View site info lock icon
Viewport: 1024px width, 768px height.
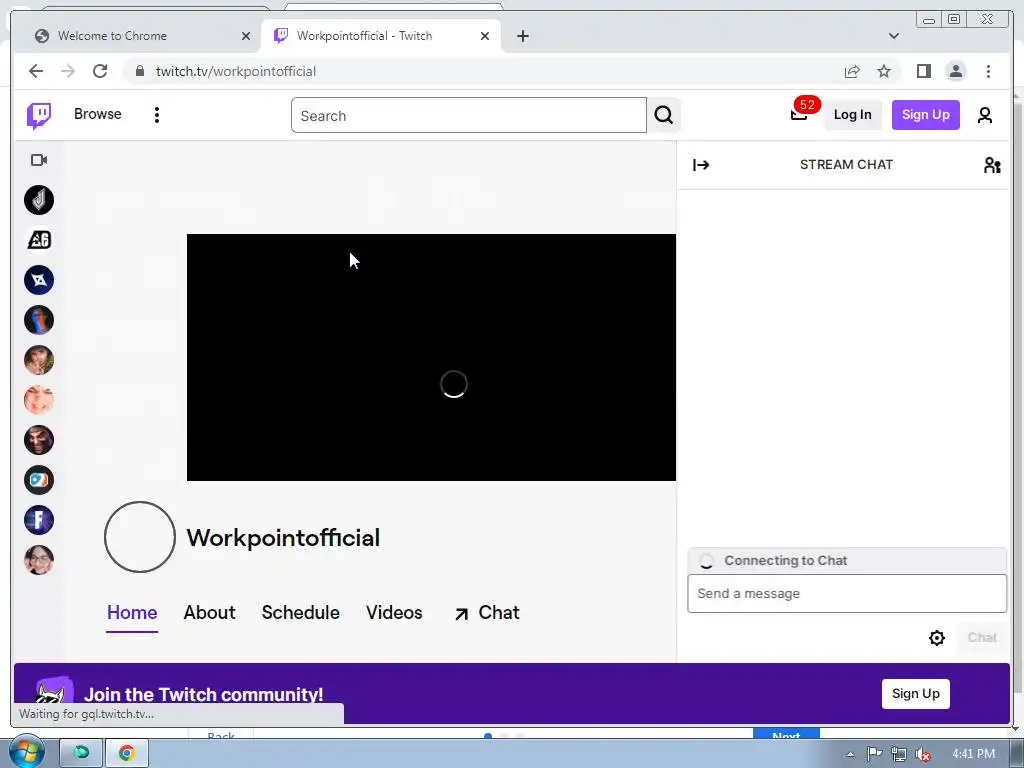(140, 71)
